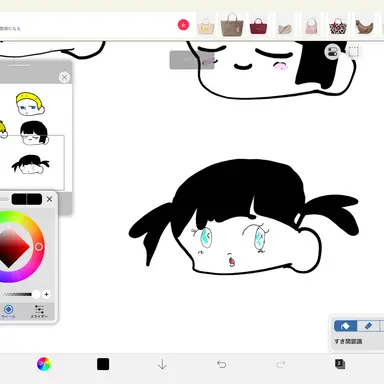Switch to the スライダー sliders tab
This screenshot has width=384, height=384.
tap(39, 311)
